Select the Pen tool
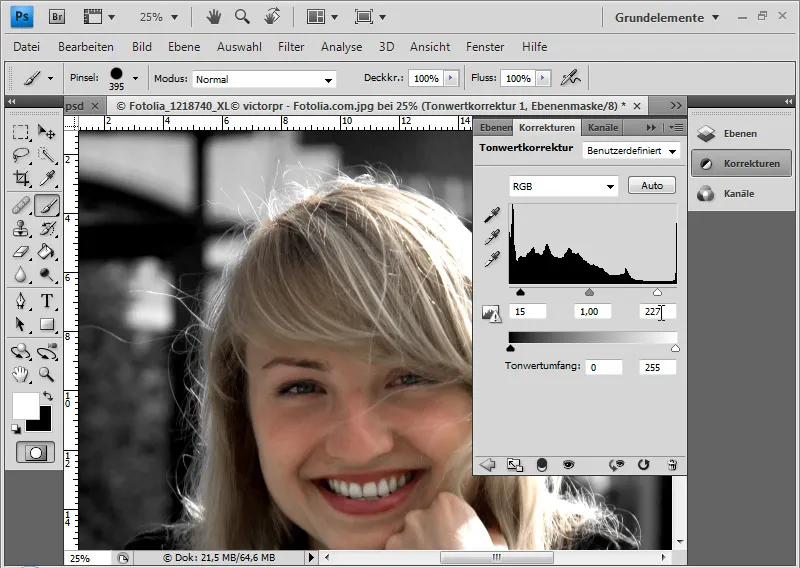Screen dimensions: 800x568 (20, 301)
